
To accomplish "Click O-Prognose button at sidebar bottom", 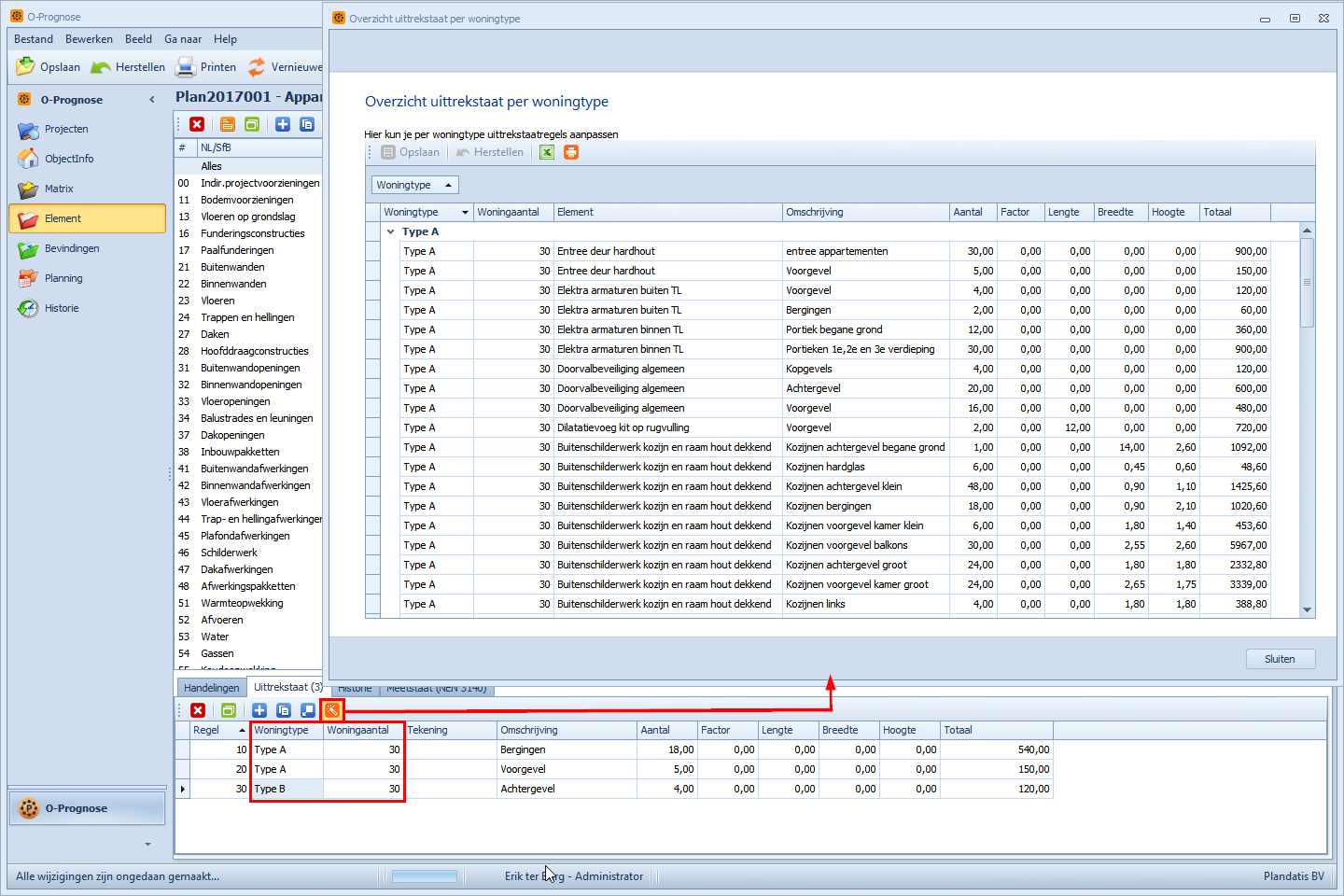I will click(88, 808).
